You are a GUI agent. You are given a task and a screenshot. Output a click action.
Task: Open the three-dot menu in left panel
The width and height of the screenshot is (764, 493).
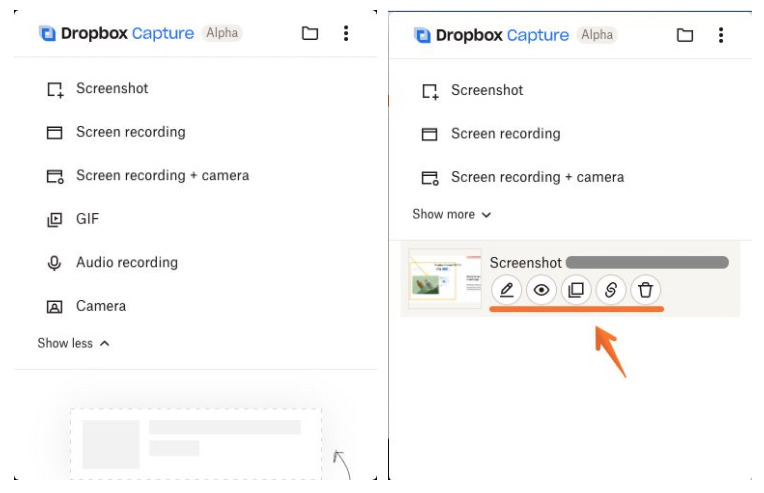pyautogui.click(x=345, y=34)
